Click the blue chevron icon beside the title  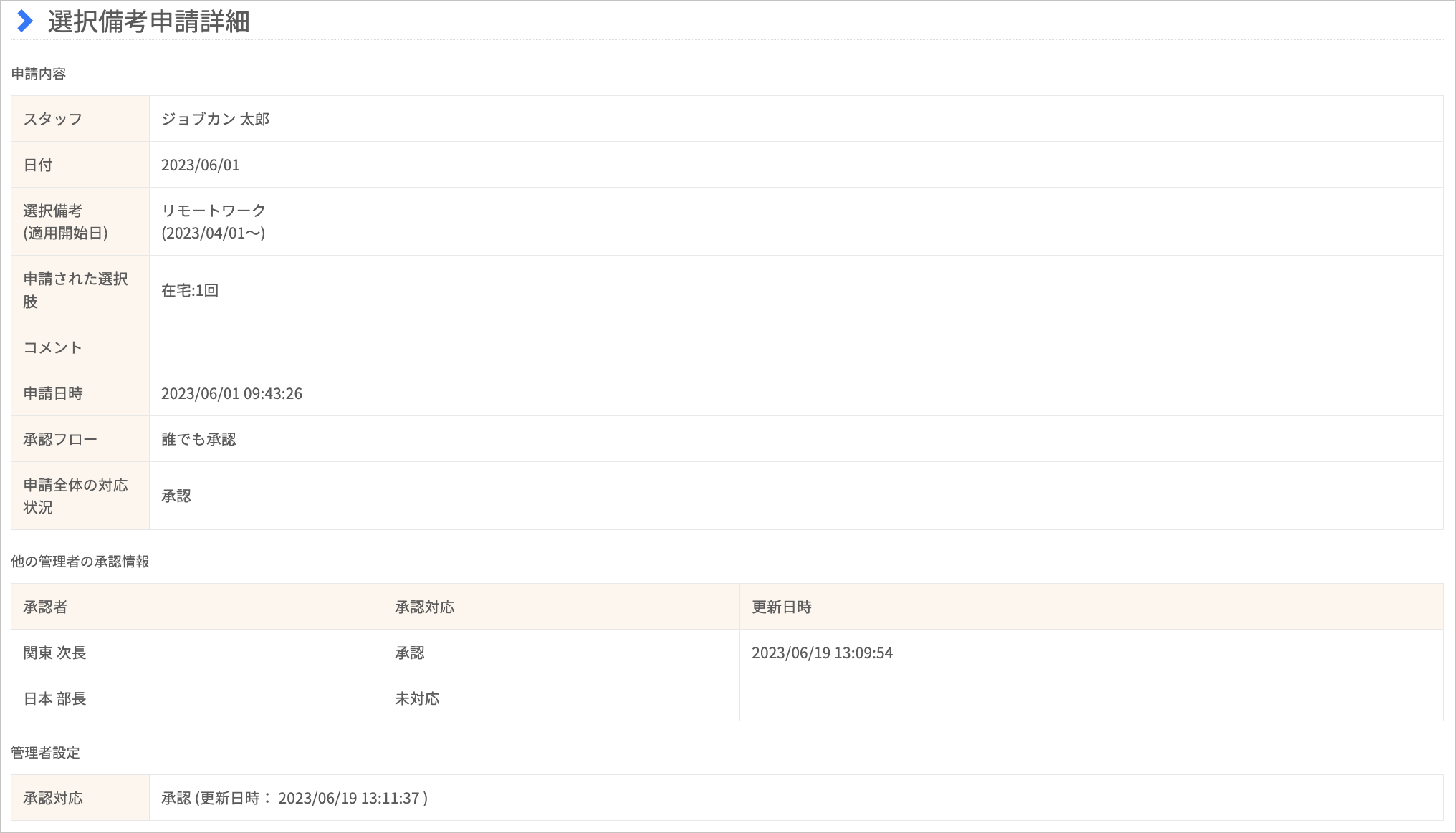click(25, 21)
